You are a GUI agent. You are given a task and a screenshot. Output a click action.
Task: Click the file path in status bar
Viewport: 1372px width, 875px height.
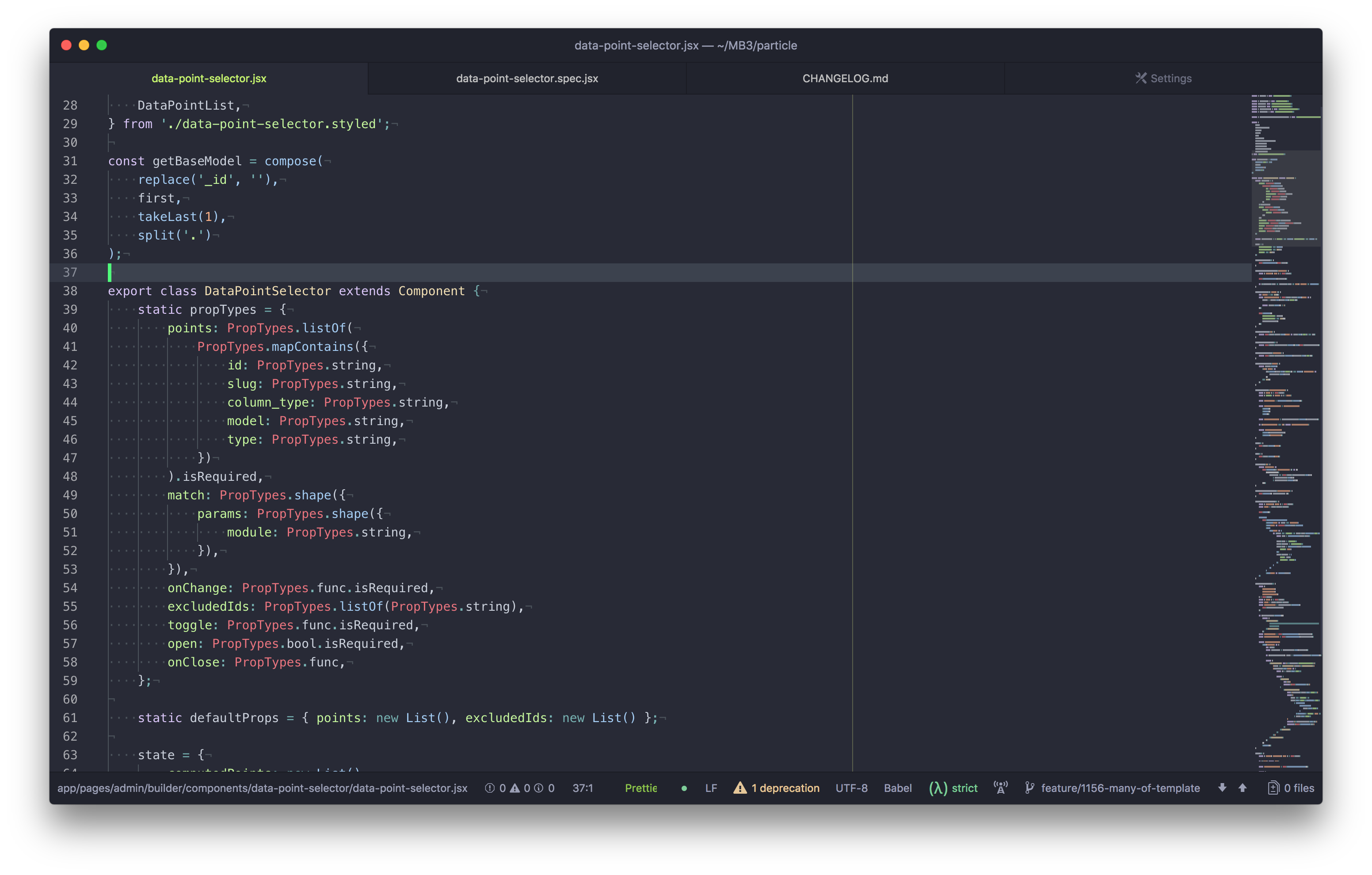click(262, 788)
